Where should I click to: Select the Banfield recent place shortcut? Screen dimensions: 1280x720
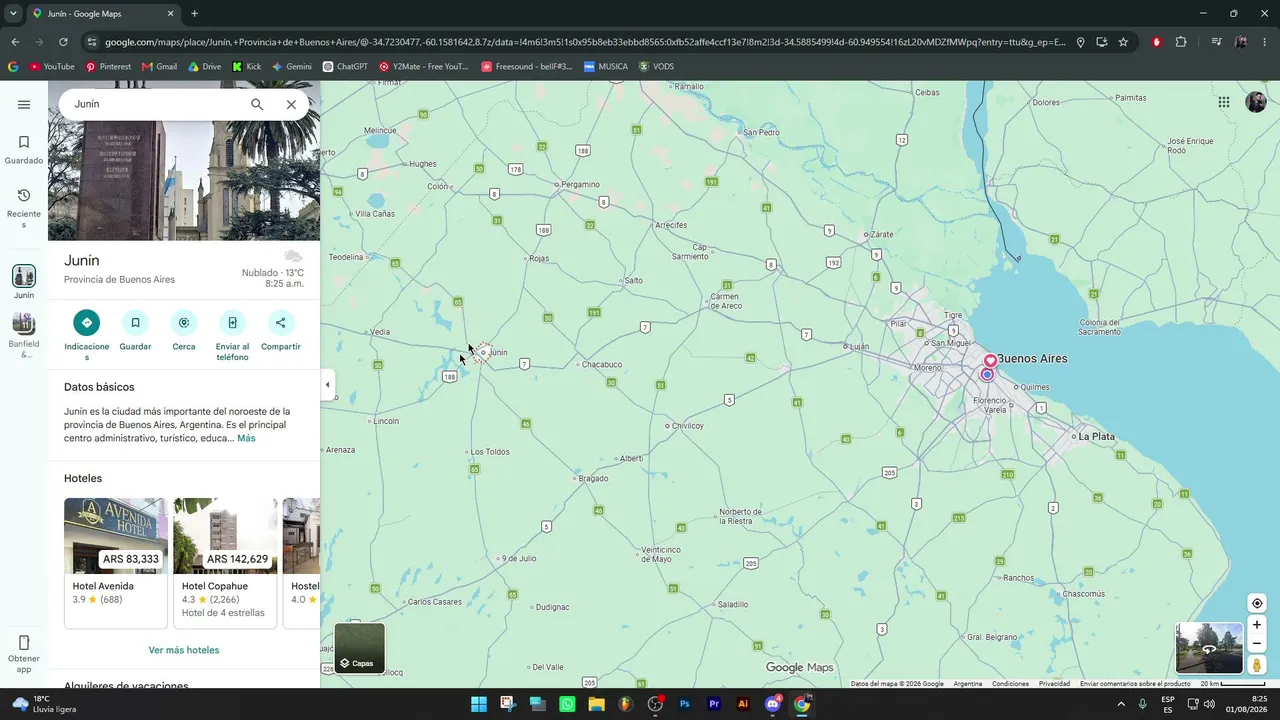tap(24, 335)
